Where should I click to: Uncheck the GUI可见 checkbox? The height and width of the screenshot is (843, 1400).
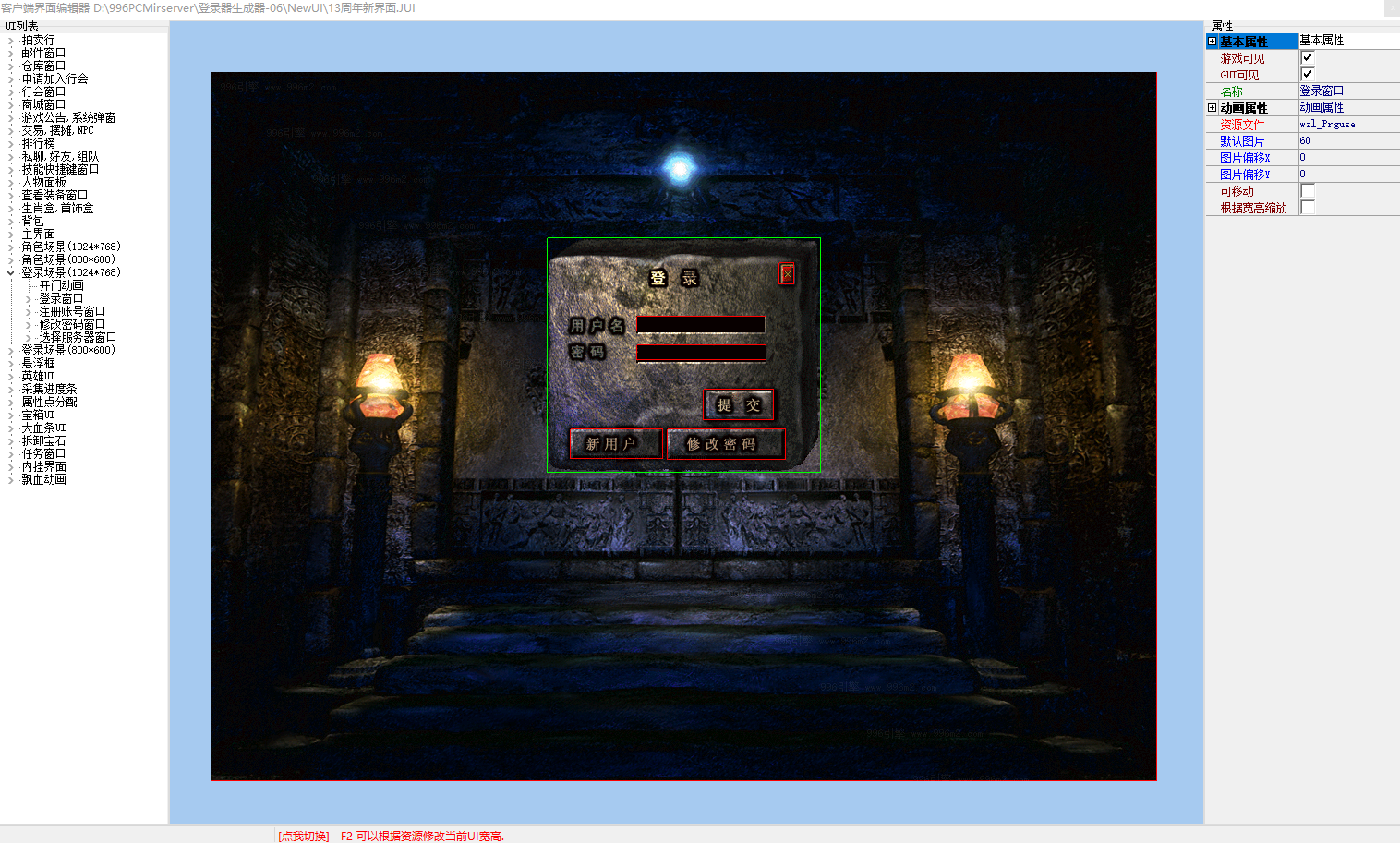point(1307,75)
